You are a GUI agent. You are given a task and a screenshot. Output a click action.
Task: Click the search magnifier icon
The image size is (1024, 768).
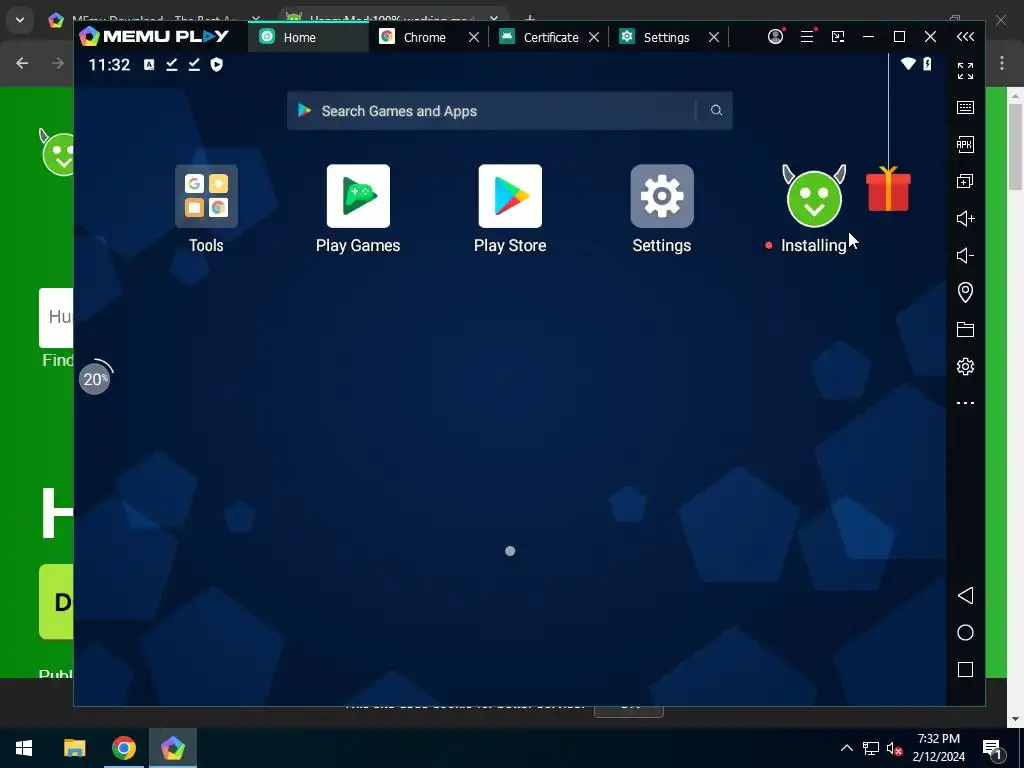click(x=716, y=110)
